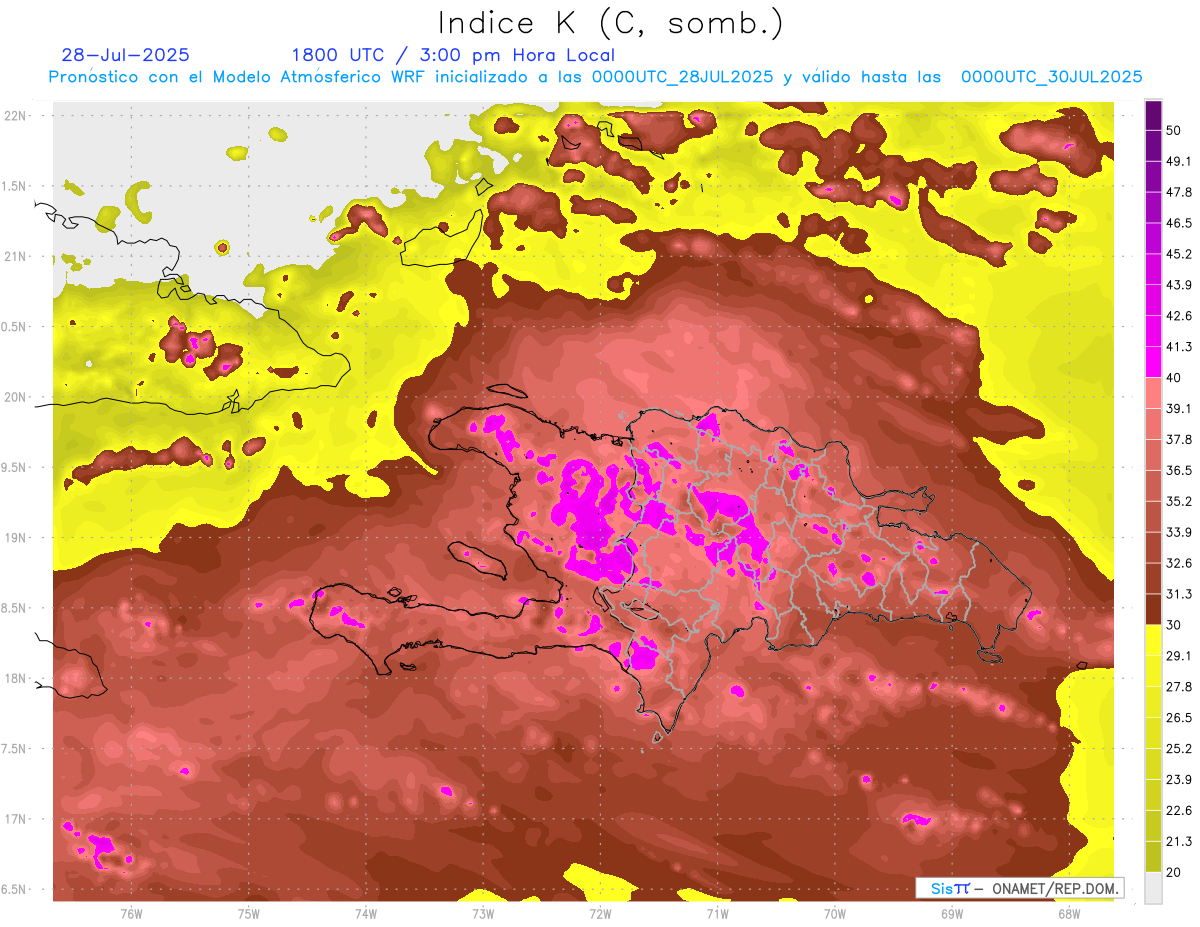Click the '42.6' color scale value
1200x927 pixels.
click(1179, 316)
